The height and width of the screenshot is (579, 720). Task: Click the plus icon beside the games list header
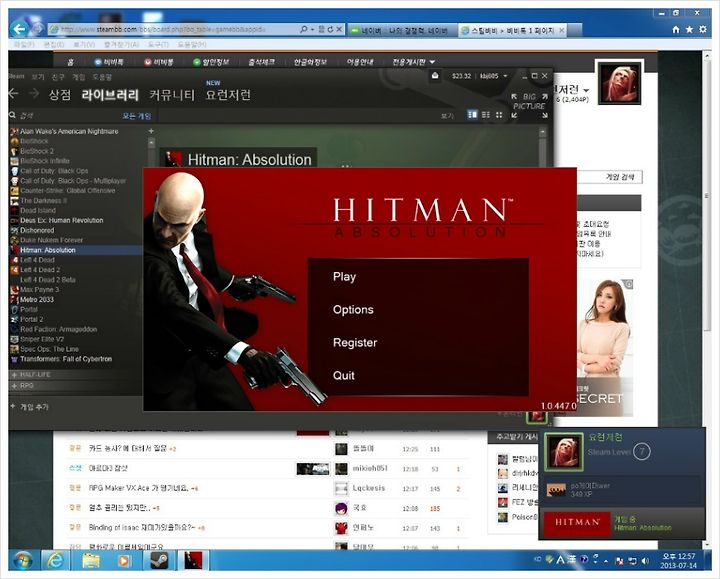(x=151, y=131)
